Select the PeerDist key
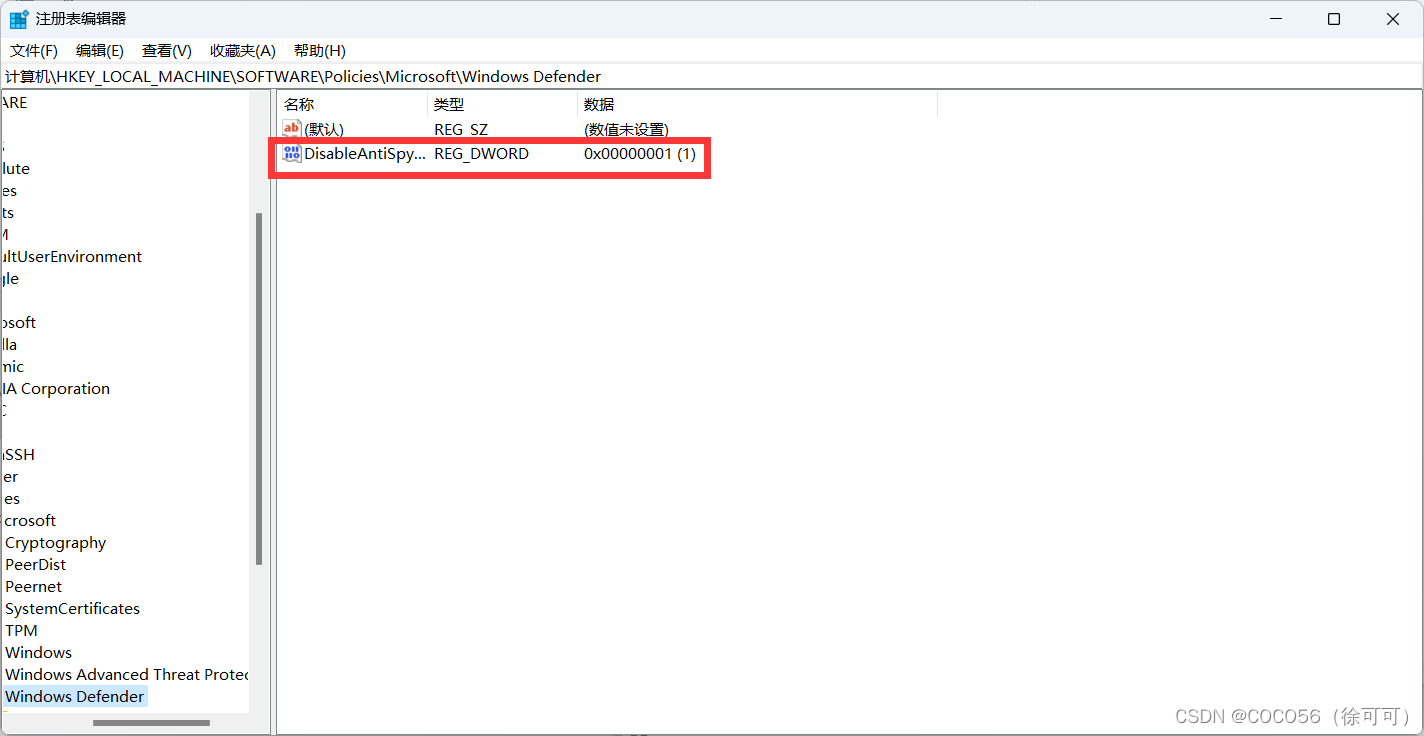The width and height of the screenshot is (1424, 736). click(x=35, y=564)
